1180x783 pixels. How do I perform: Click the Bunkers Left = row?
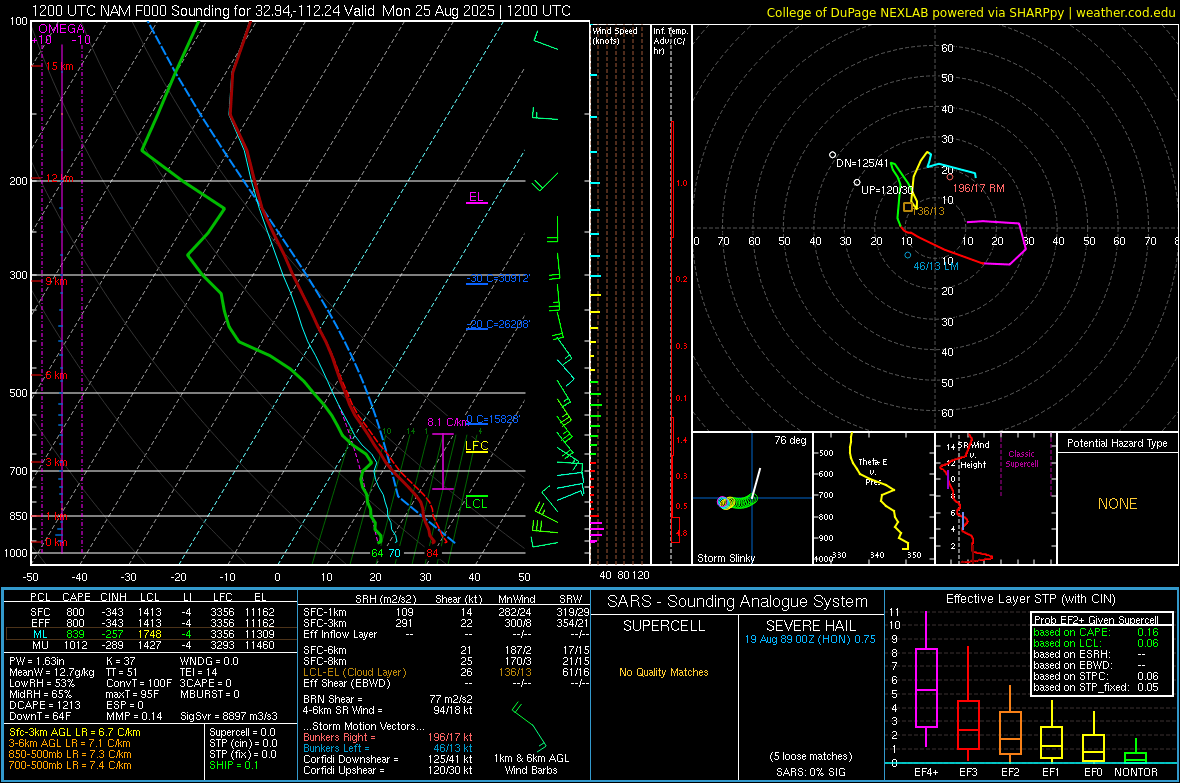click(388, 748)
